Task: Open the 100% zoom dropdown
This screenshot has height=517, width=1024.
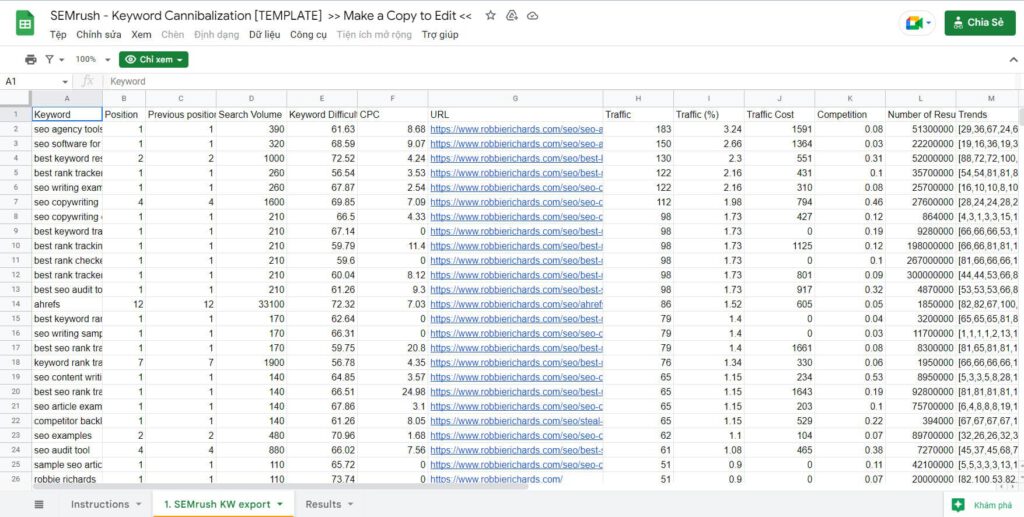Action: (x=93, y=59)
